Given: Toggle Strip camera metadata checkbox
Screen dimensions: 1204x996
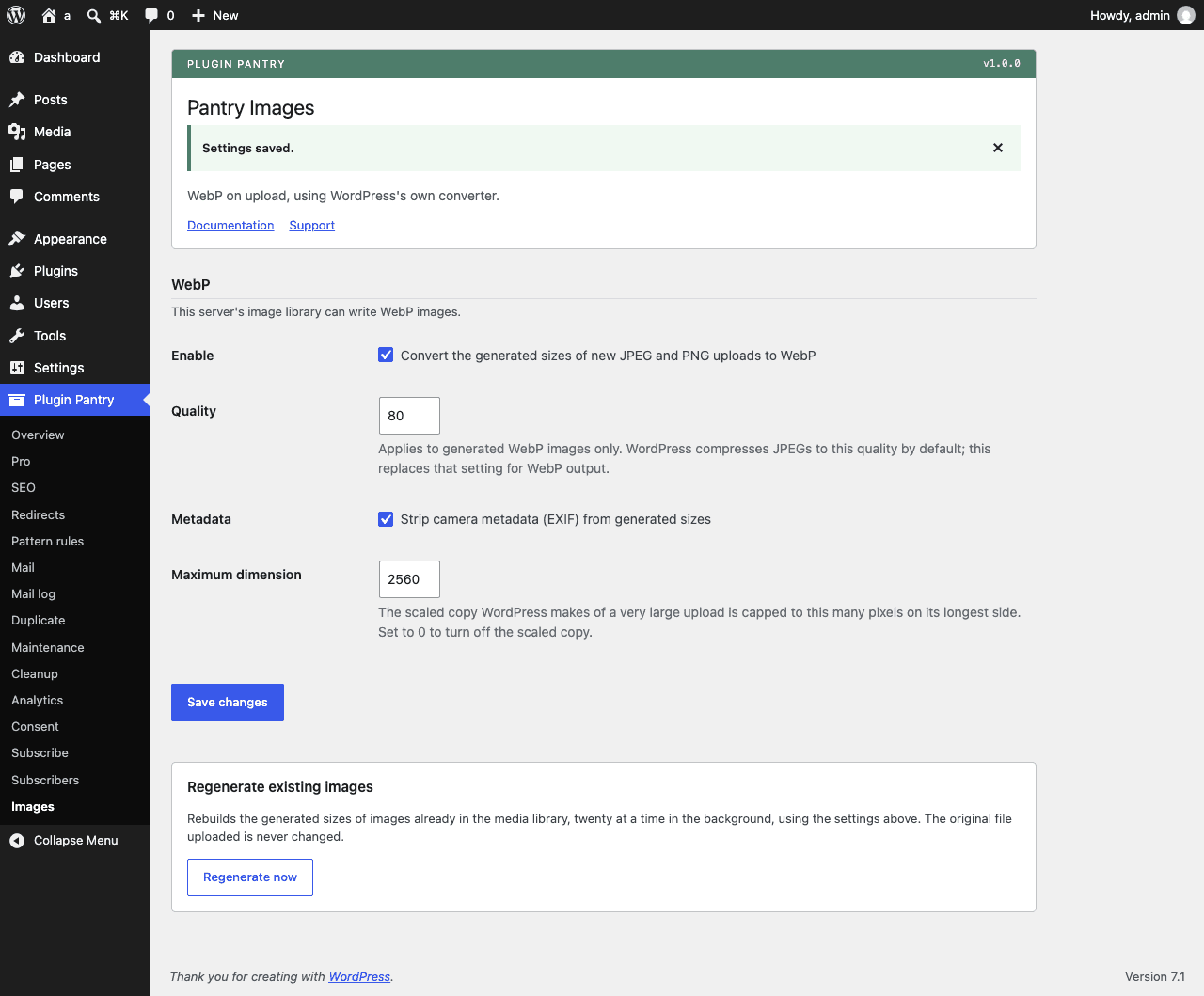Looking at the screenshot, I should pos(386,518).
